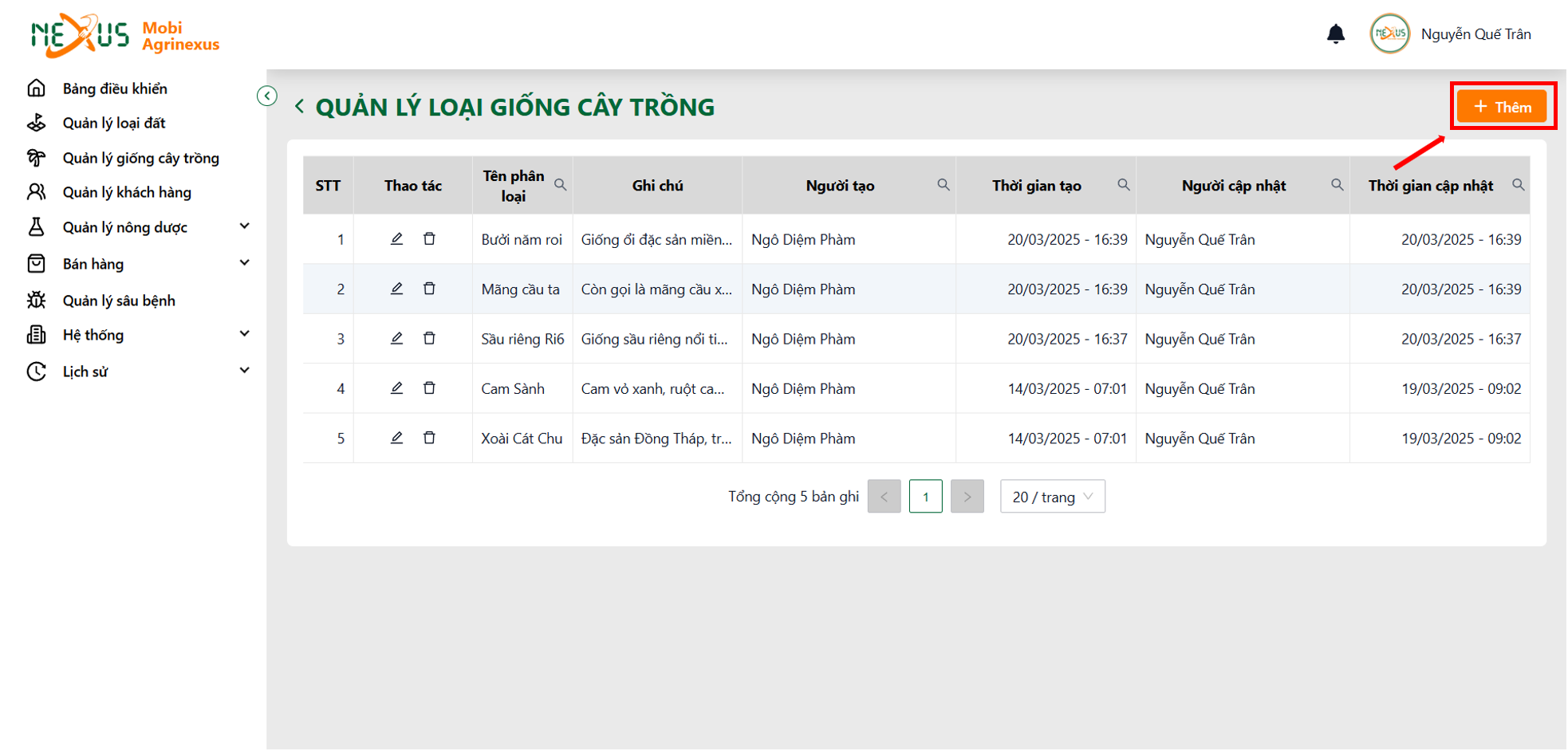Click note cell 'Đặc sản Đồng Tháp, tr...'

coord(656,438)
